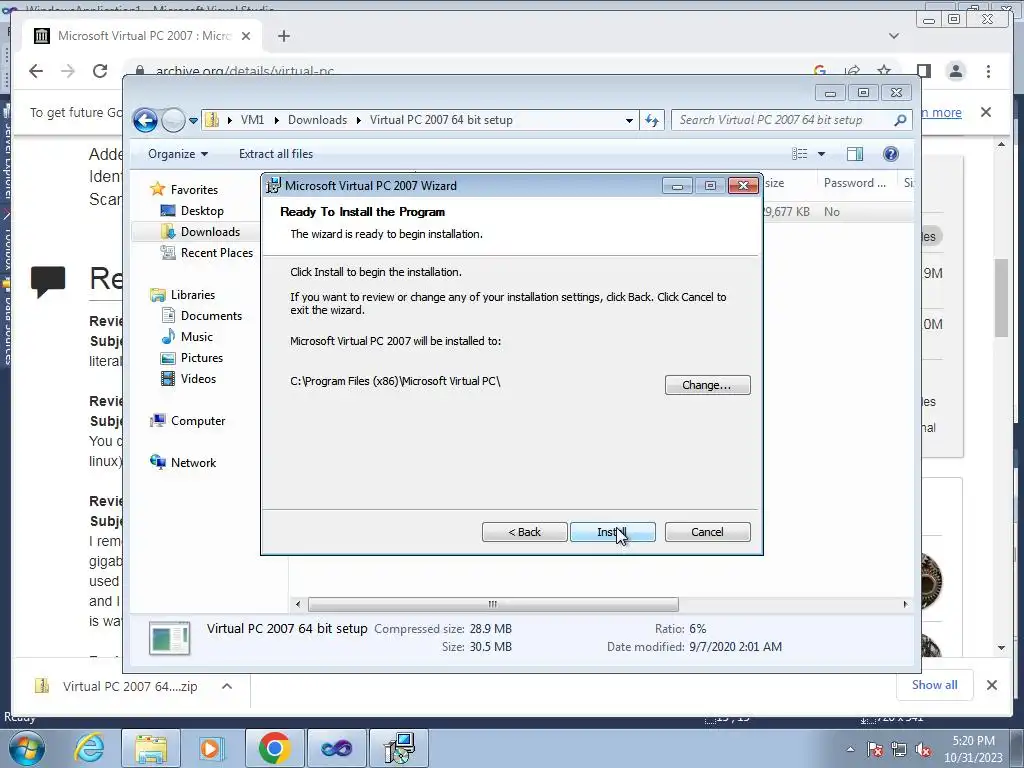Click the Chrome share icon
This screenshot has width=1024, height=768.
click(852, 71)
